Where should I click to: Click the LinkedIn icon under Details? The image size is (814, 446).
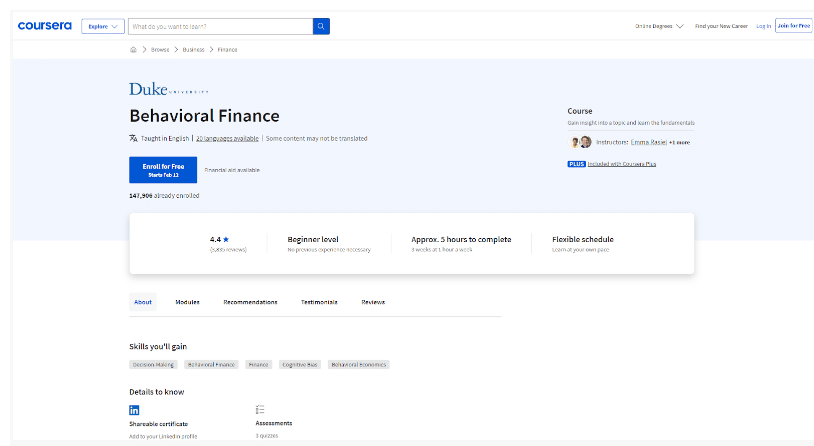click(x=134, y=410)
